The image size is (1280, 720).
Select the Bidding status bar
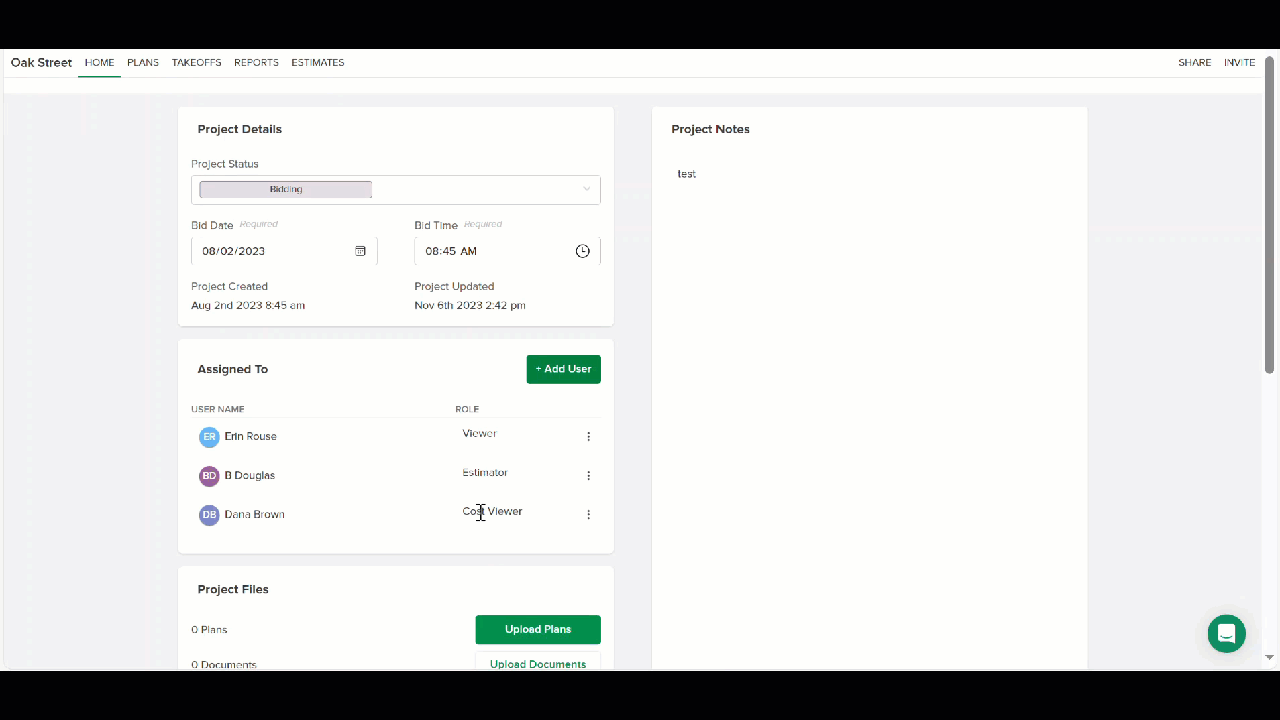286,189
